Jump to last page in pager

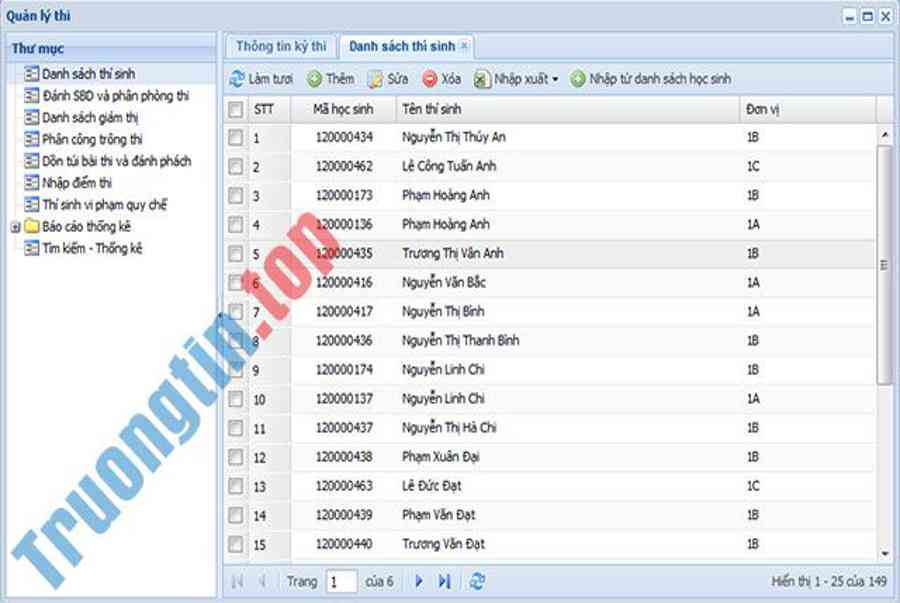[445, 581]
